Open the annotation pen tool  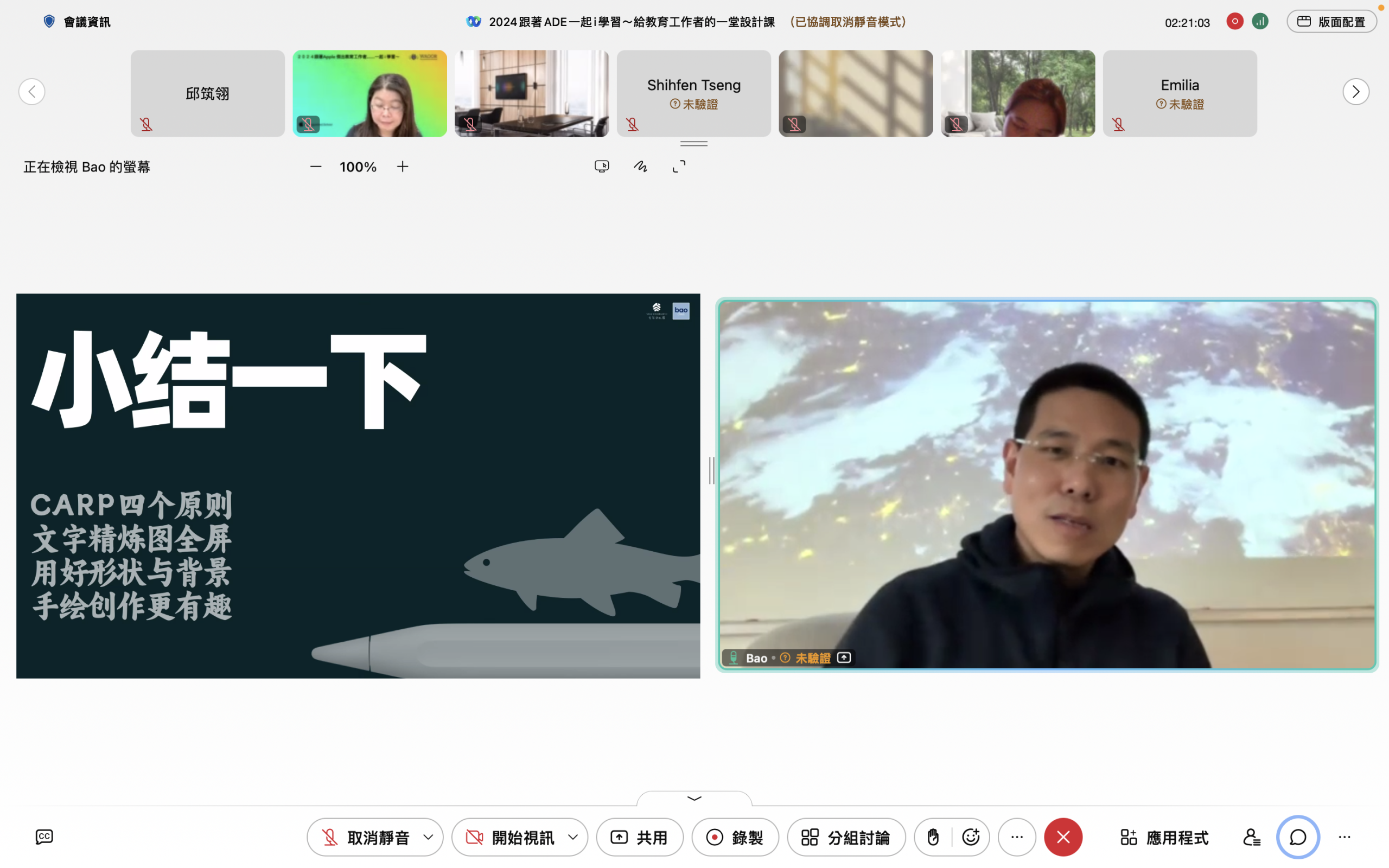click(x=641, y=167)
